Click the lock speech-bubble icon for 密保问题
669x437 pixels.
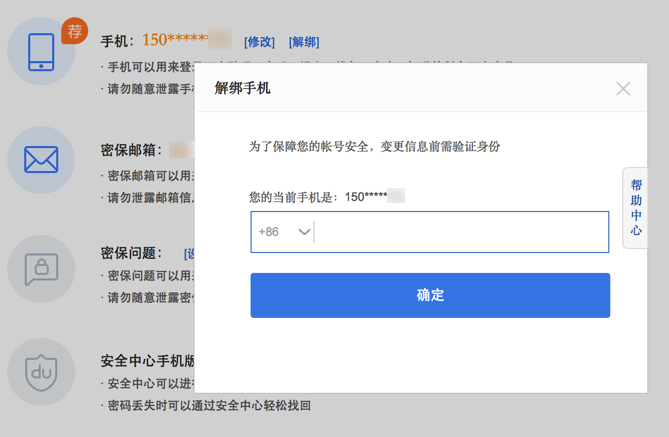click(x=41, y=267)
